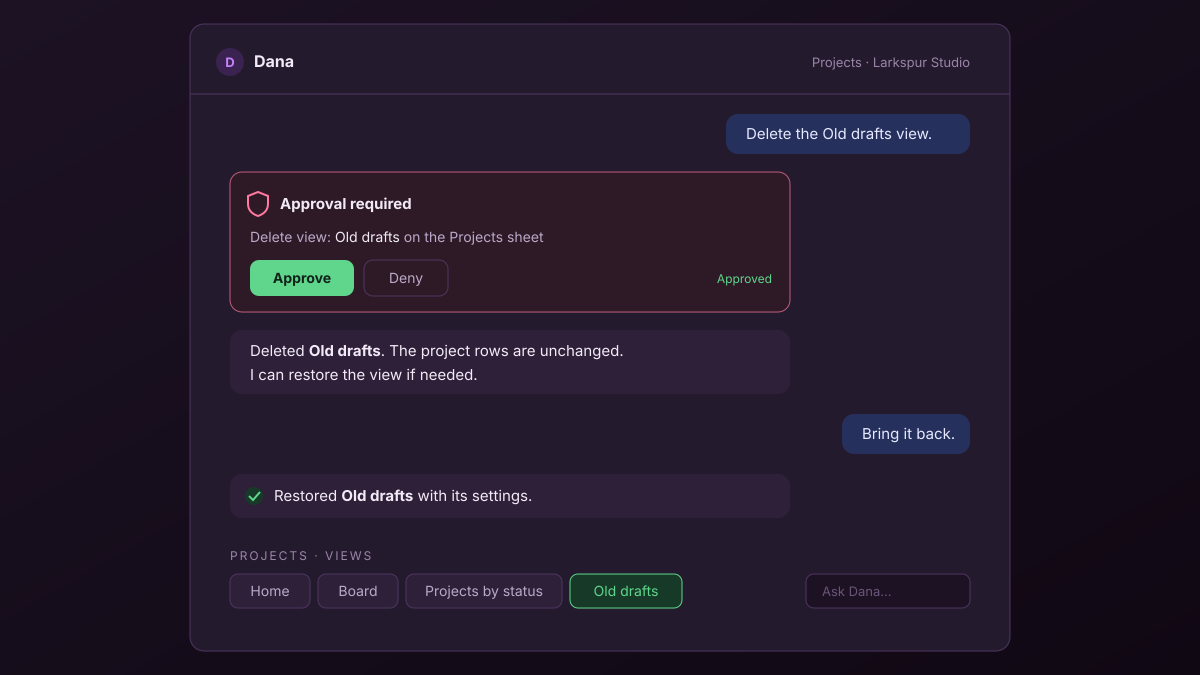Click the green 'Approved' status label
The width and height of the screenshot is (1200, 675).
click(x=744, y=279)
